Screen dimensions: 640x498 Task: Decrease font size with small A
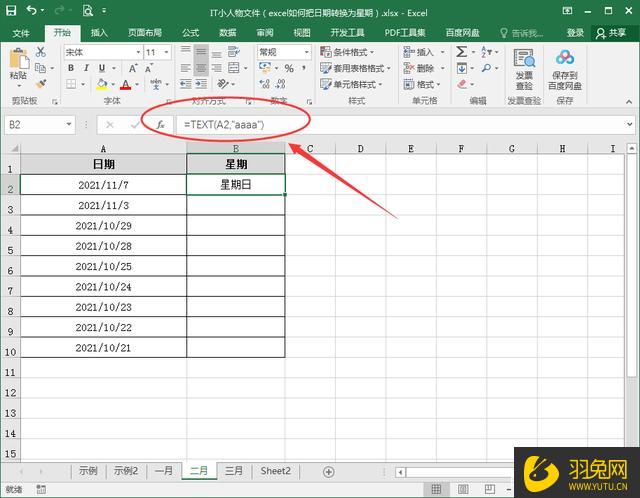click(x=149, y=68)
